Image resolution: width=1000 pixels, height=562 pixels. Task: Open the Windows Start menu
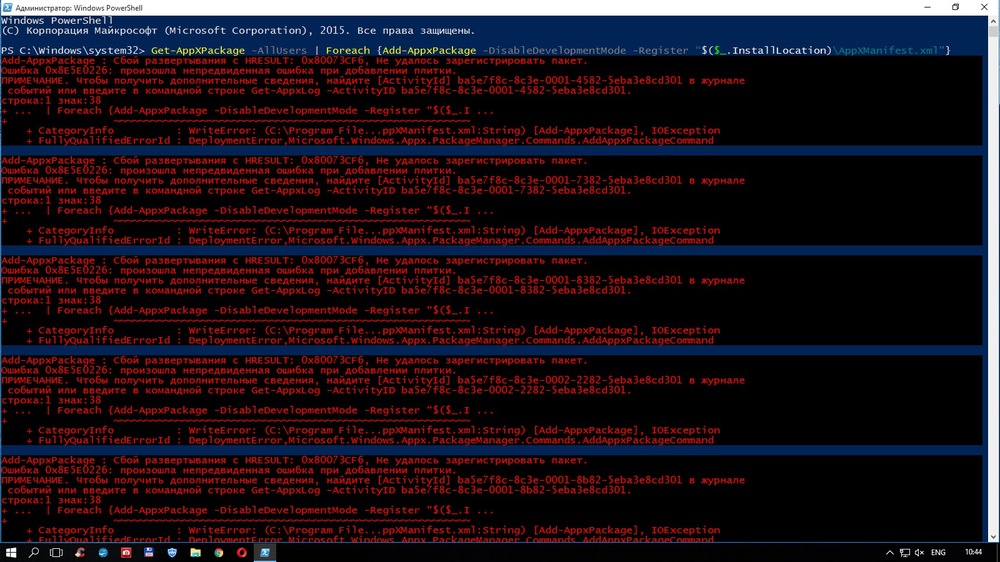pos(11,552)
